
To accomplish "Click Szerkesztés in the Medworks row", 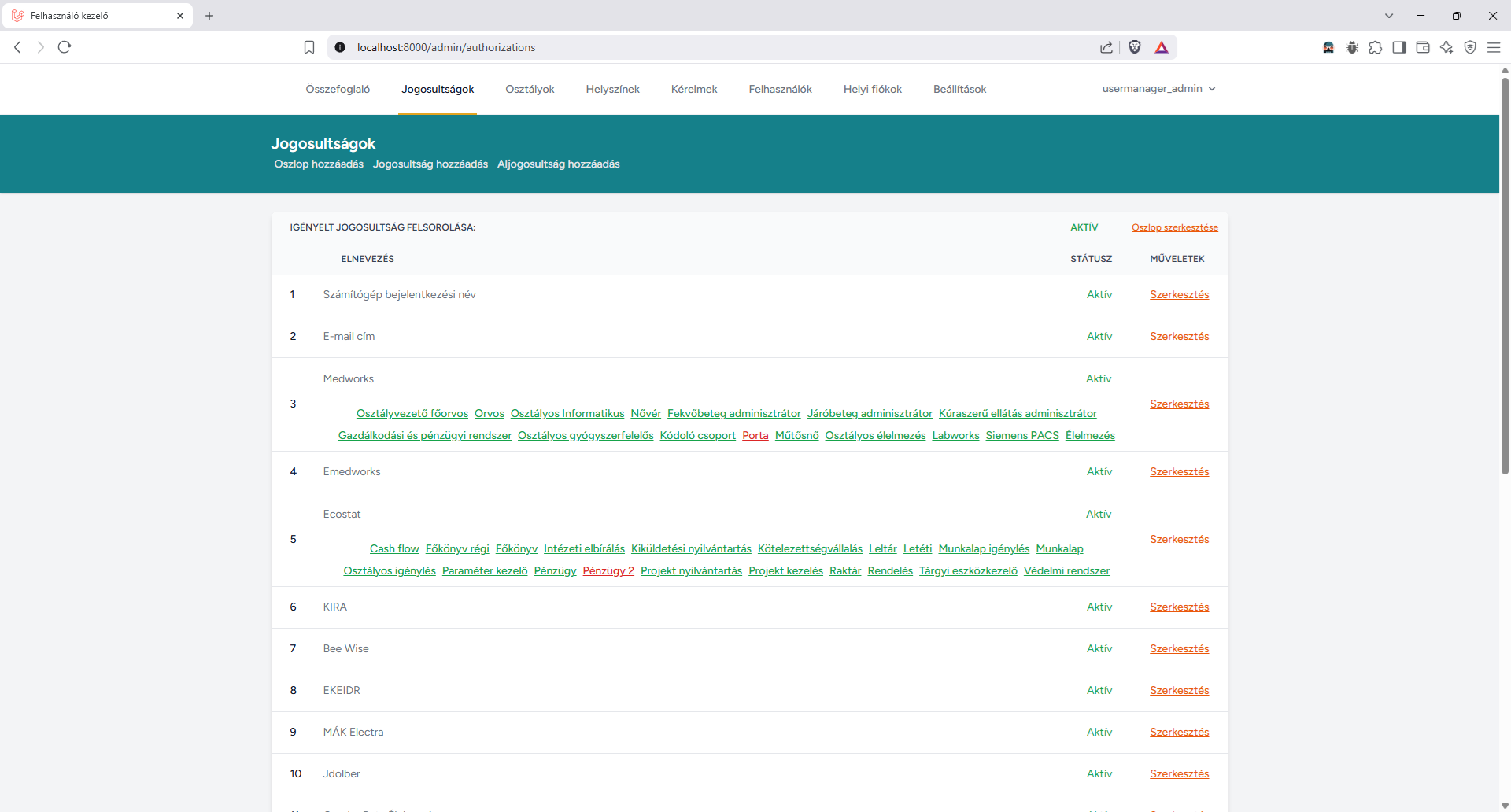I will click(x=1179, y=404).
